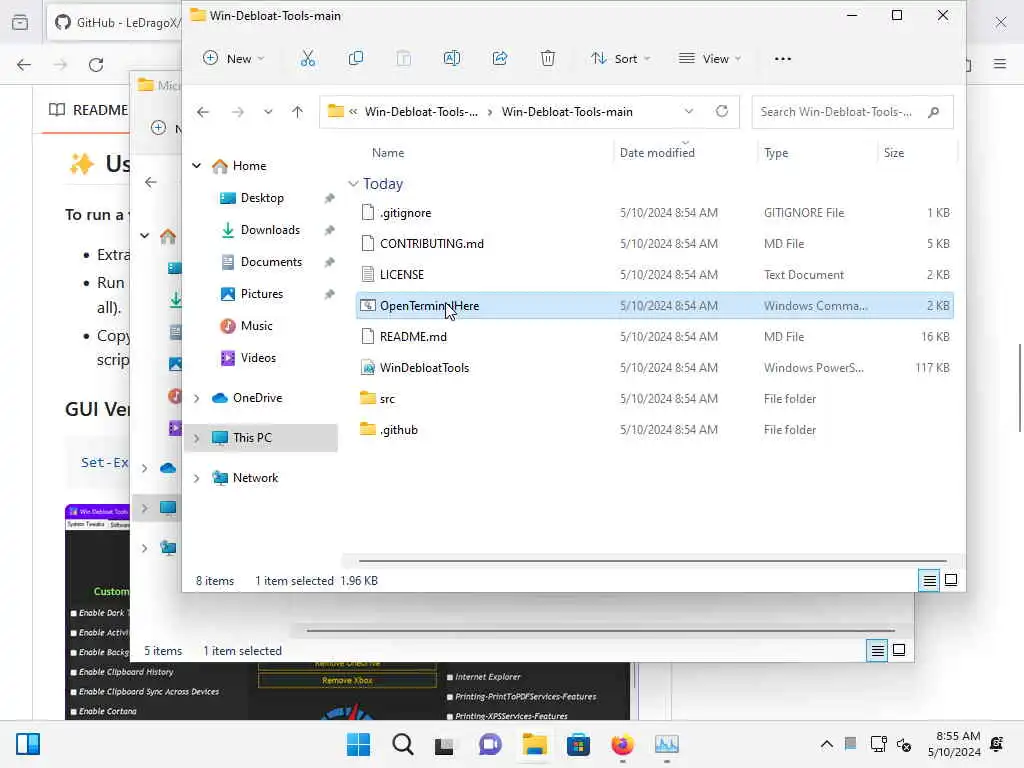Go back in Win-Debloat-Tools-main window

(x=203, y=112)
